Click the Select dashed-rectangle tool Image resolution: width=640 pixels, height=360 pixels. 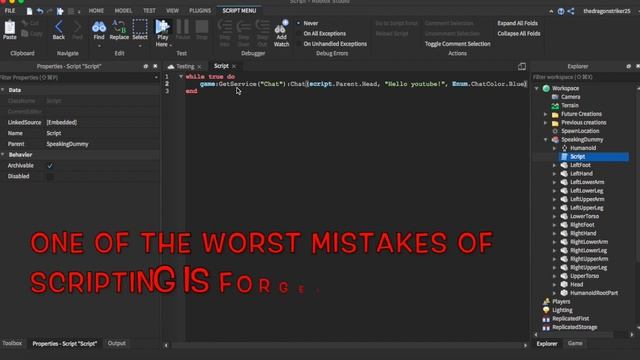click(140, 27)
